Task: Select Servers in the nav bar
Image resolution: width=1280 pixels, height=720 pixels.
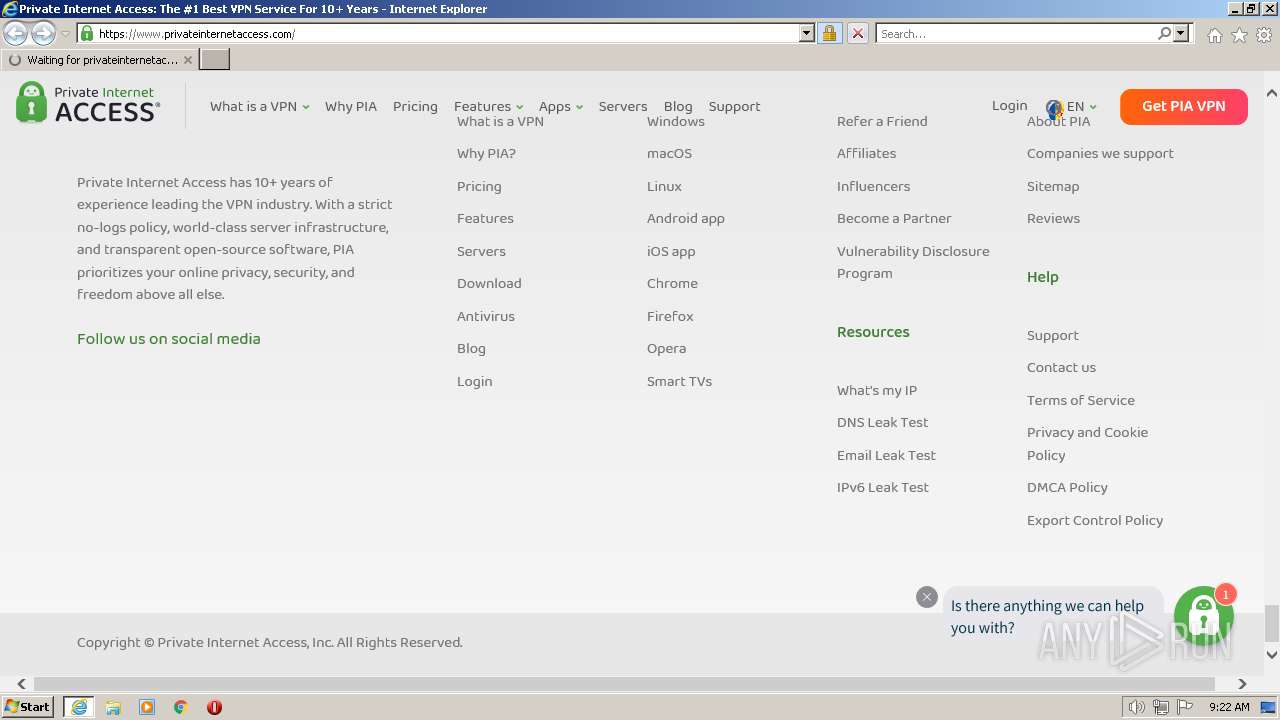Action: [622, 106]
